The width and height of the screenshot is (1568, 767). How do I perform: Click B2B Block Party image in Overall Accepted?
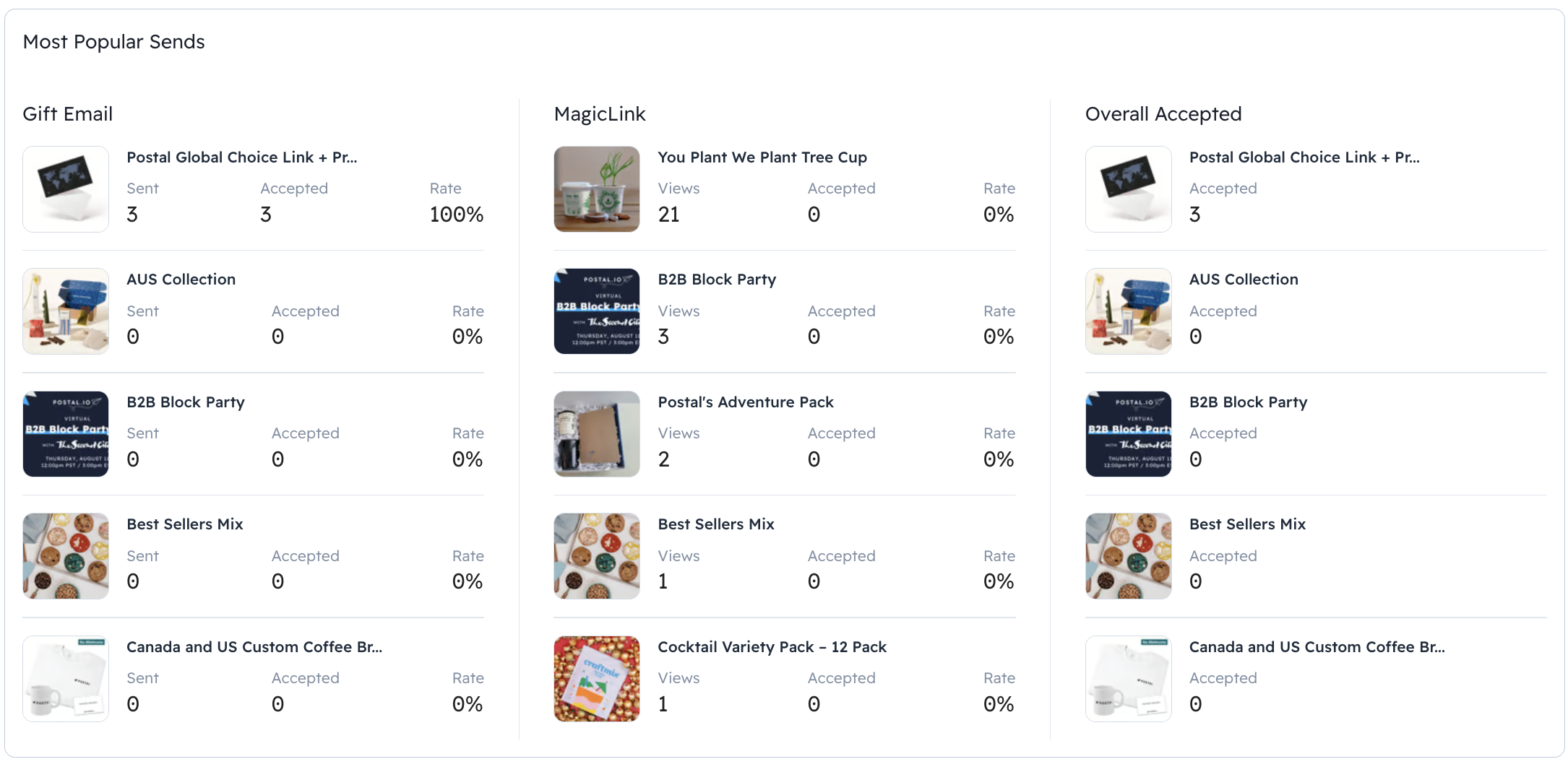pos(1129,434)
